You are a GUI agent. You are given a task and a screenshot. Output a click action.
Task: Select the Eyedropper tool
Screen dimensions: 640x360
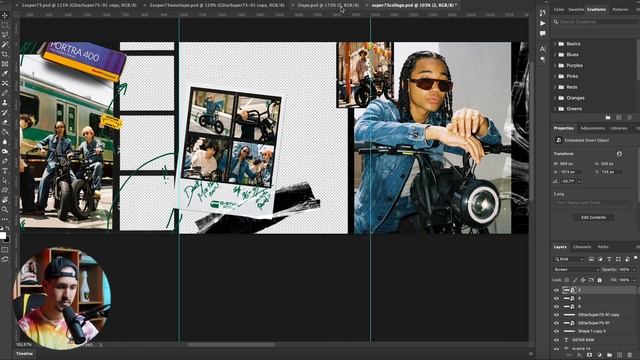[5, 73]
